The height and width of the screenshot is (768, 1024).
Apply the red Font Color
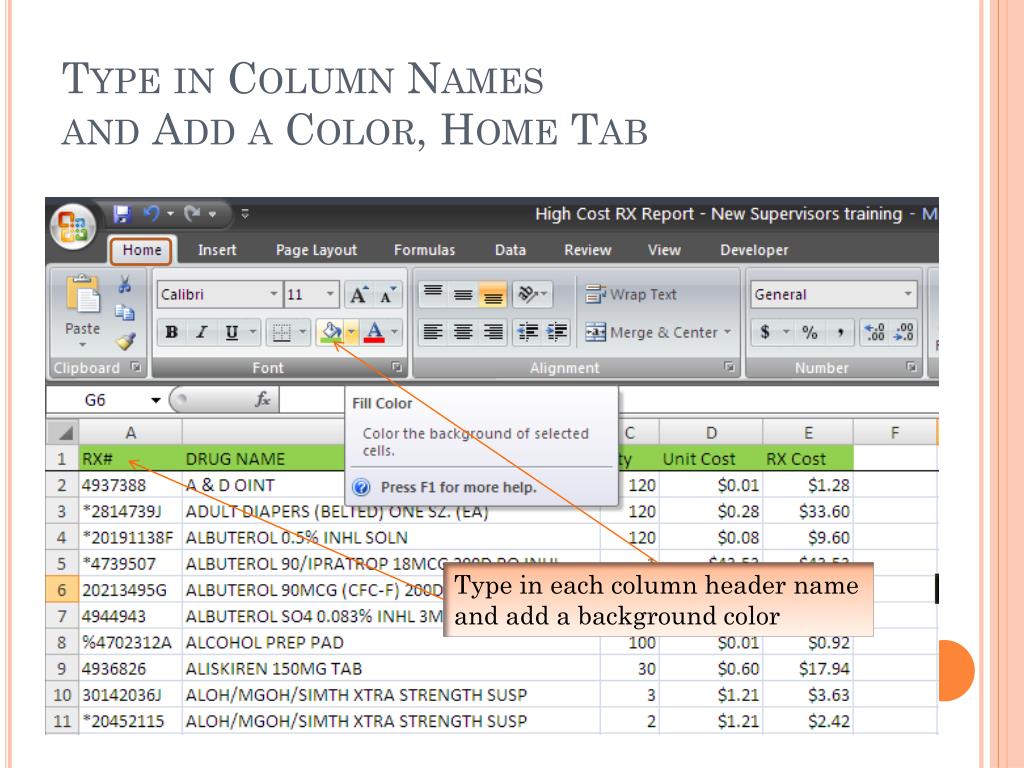point(374,332)
